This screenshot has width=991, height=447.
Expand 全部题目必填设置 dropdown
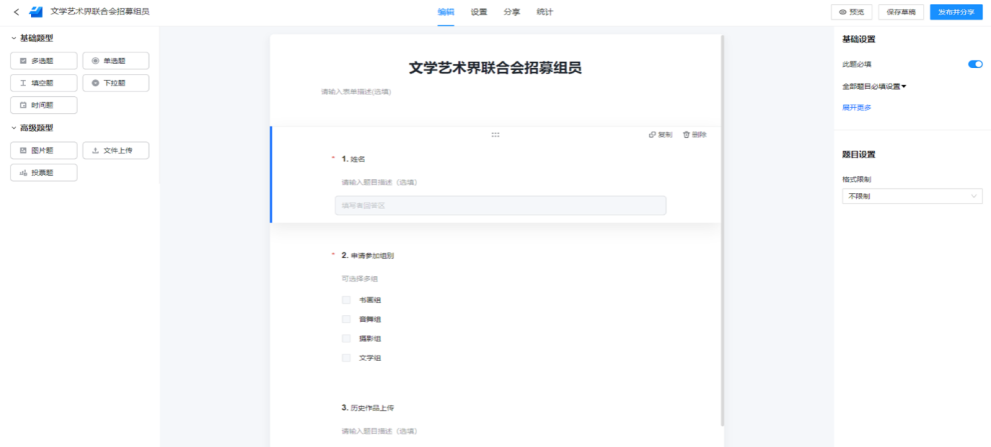(x=875, y=87)
